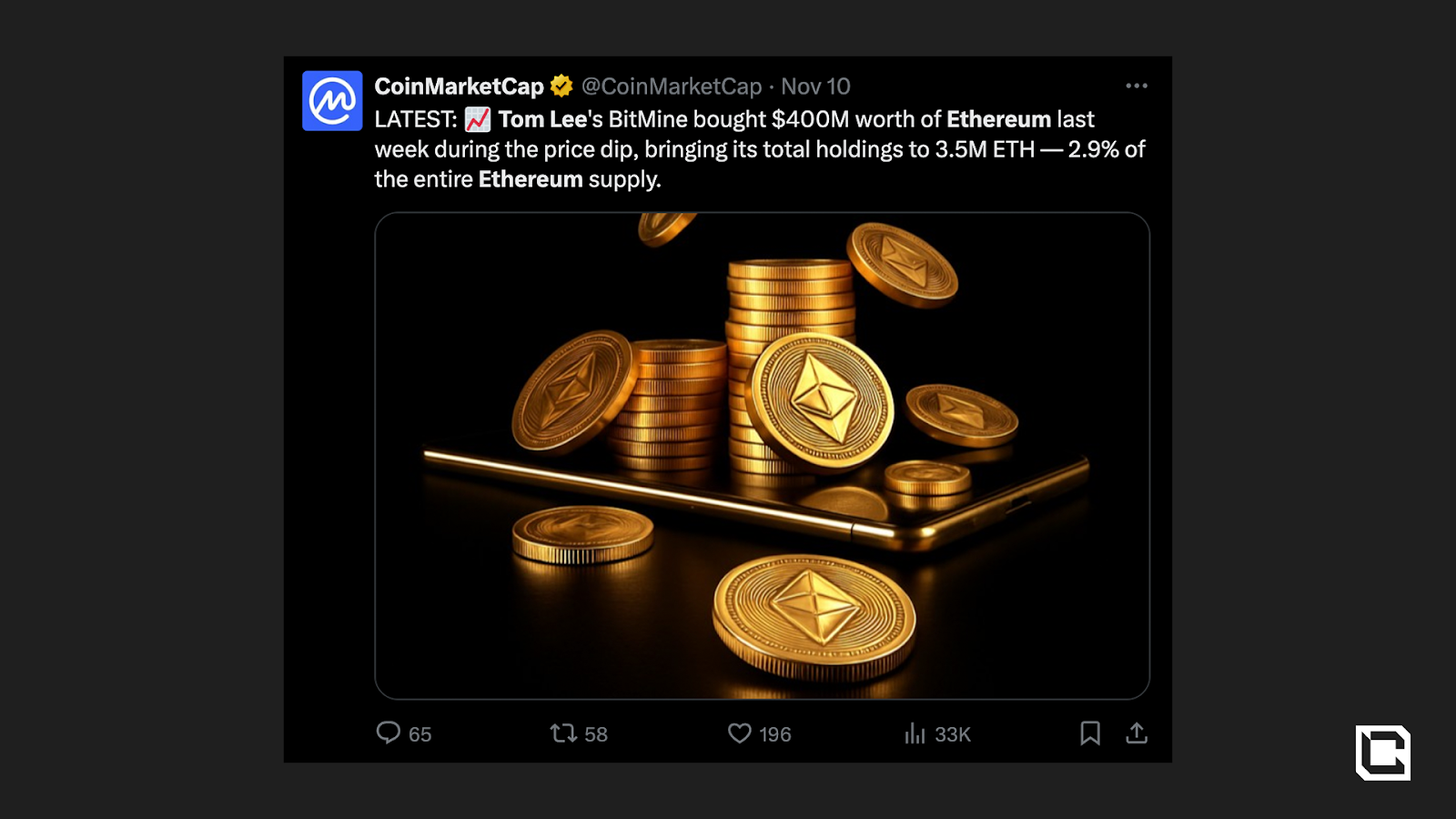Click the Nov 10 timestamp
1456x819 pixels.
click(x=816, y=86)
